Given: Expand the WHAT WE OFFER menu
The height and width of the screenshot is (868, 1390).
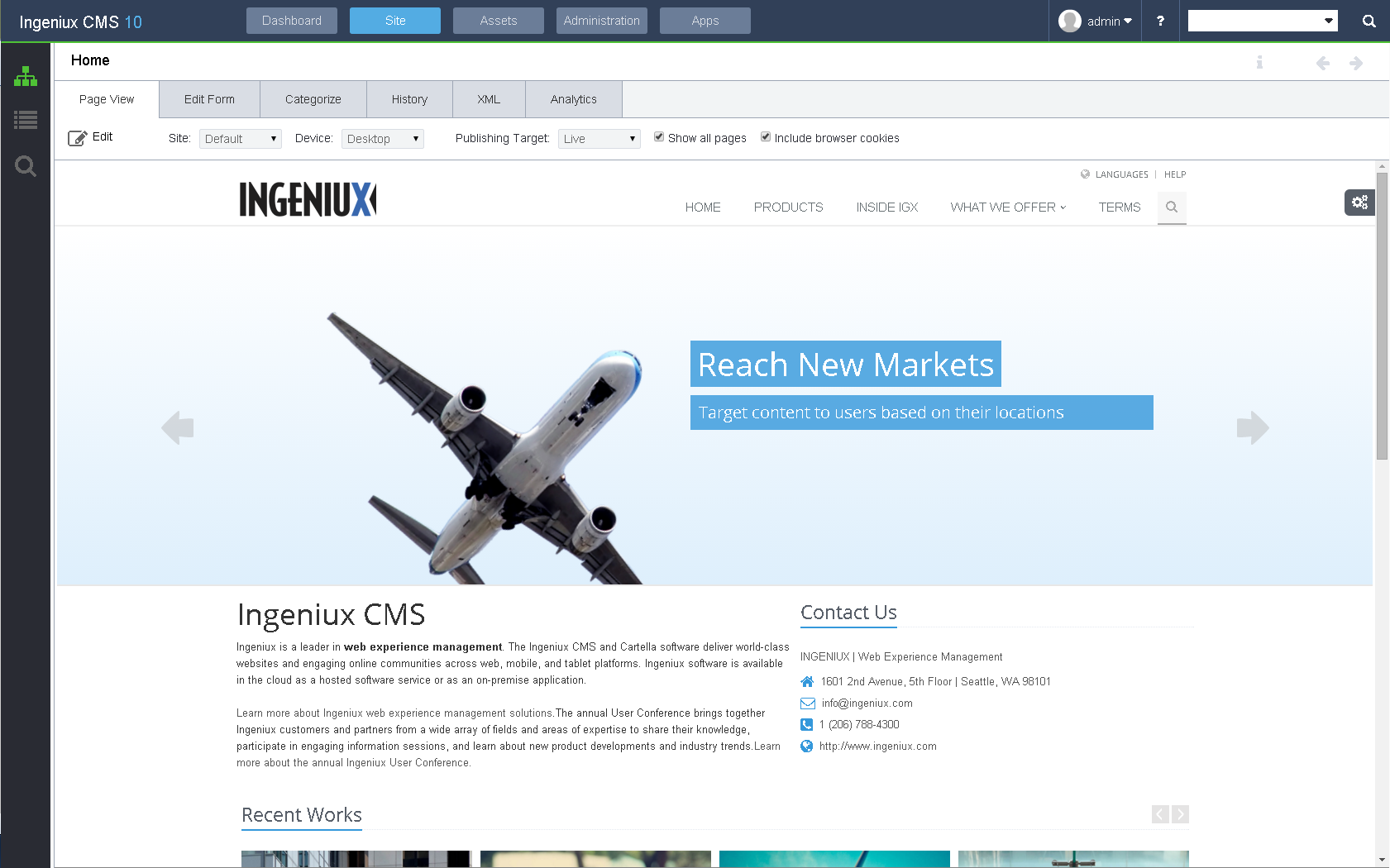Looking at the screenshot, I should coord(1007,207).
